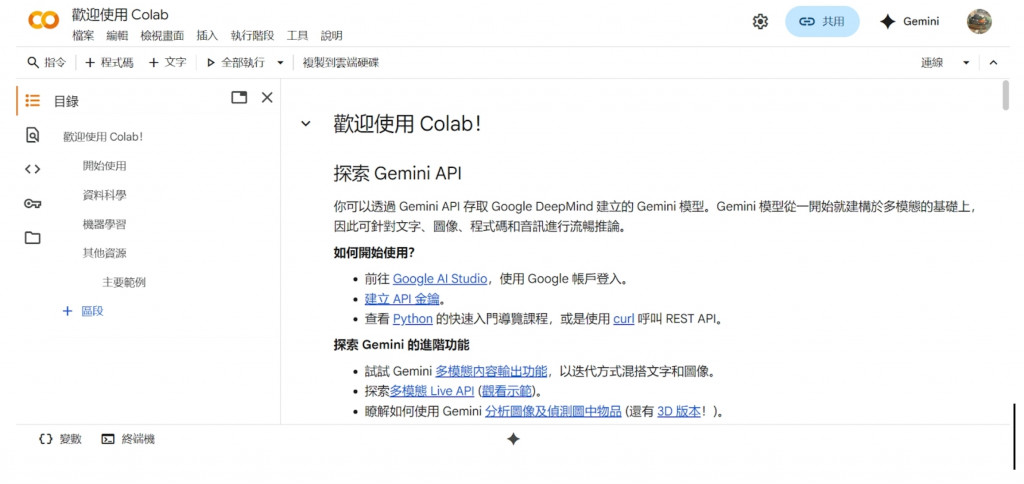The width and height of the screenshot is (1024, 484).
Task: Open the 檔案 menu
Action: (83, 36)
